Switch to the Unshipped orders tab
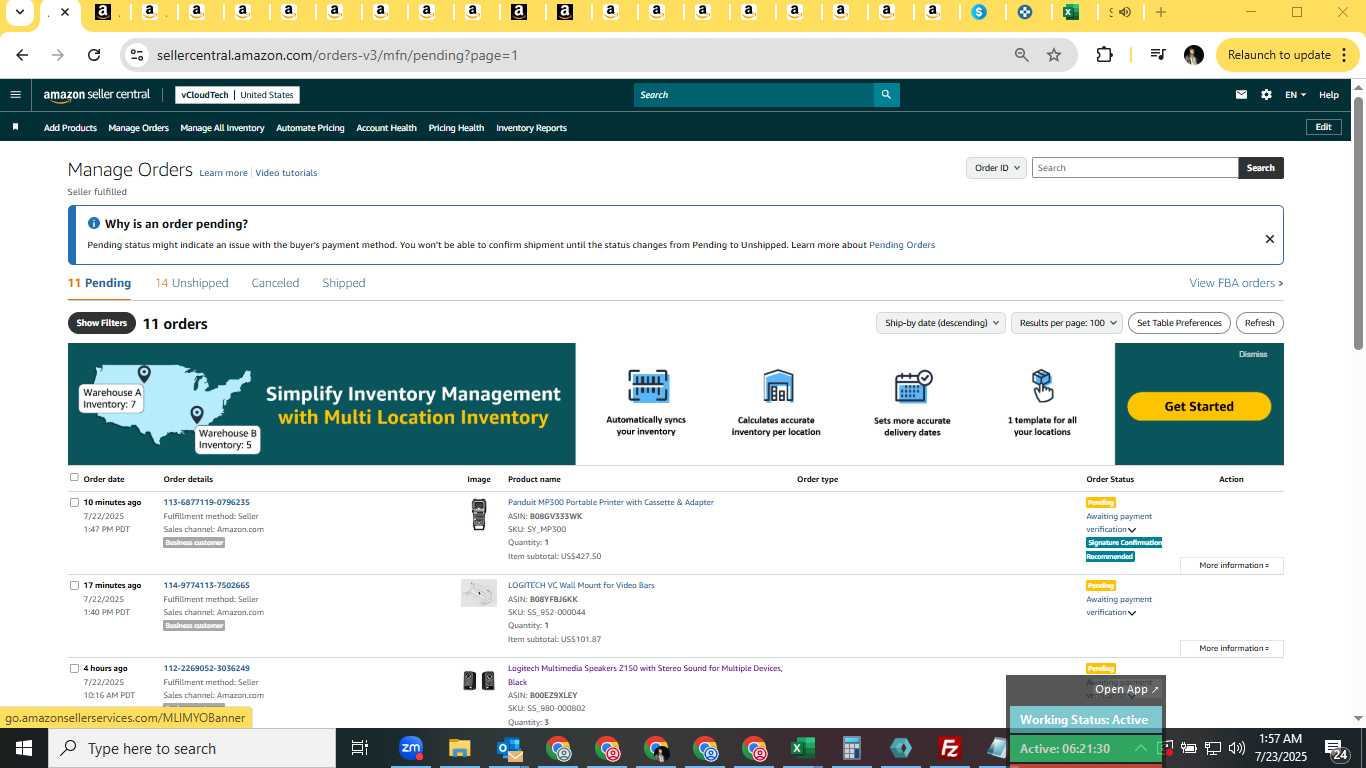The image size is (1366, 768). (192, 283)
